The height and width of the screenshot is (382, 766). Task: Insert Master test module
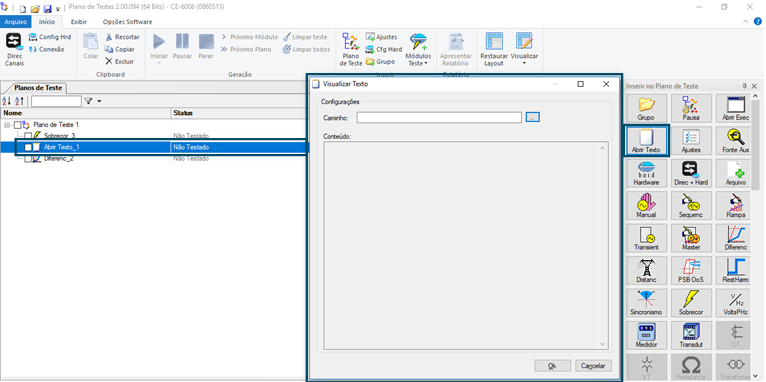click(x=691, y=238)
